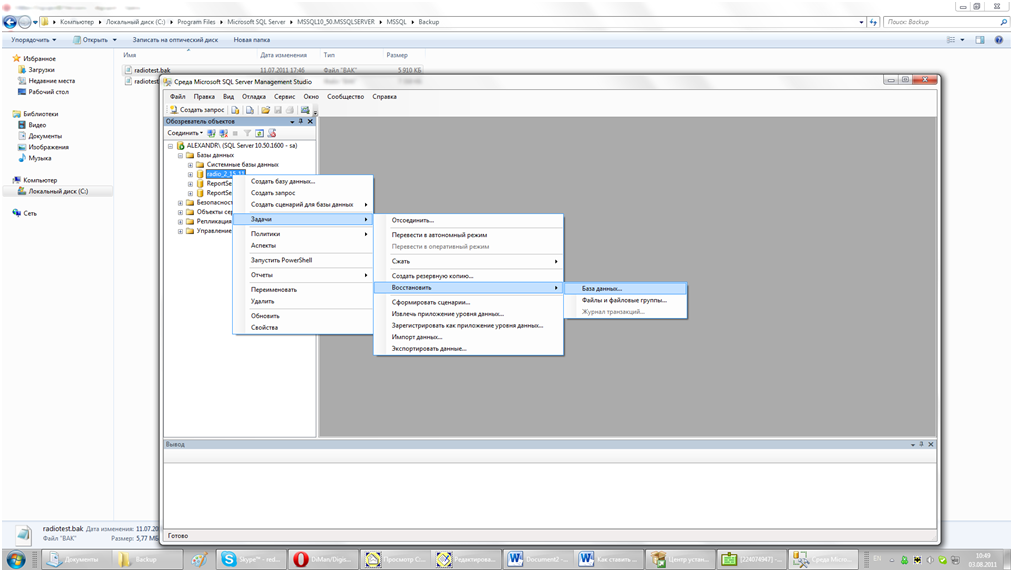
Task: Expand the Репликация folder node
Action: [x=181, y=222]
